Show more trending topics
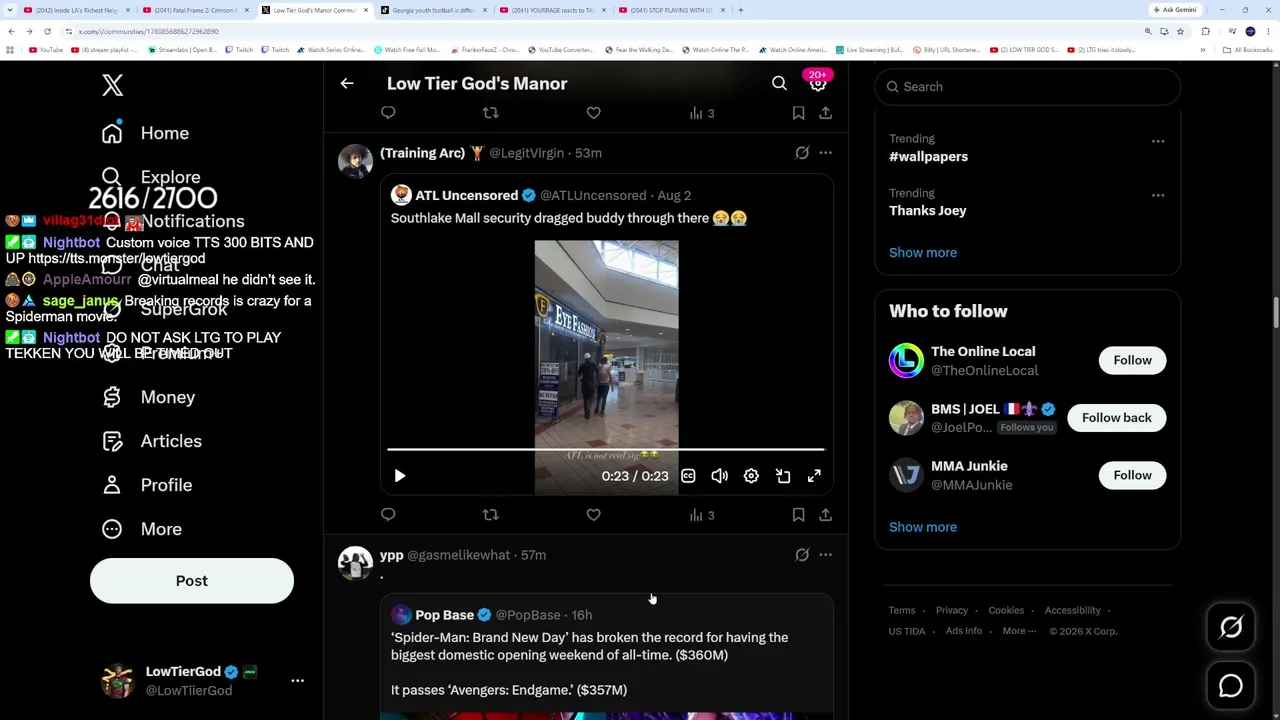Viewport: 1280px width, 720px height. click(923, 253)
